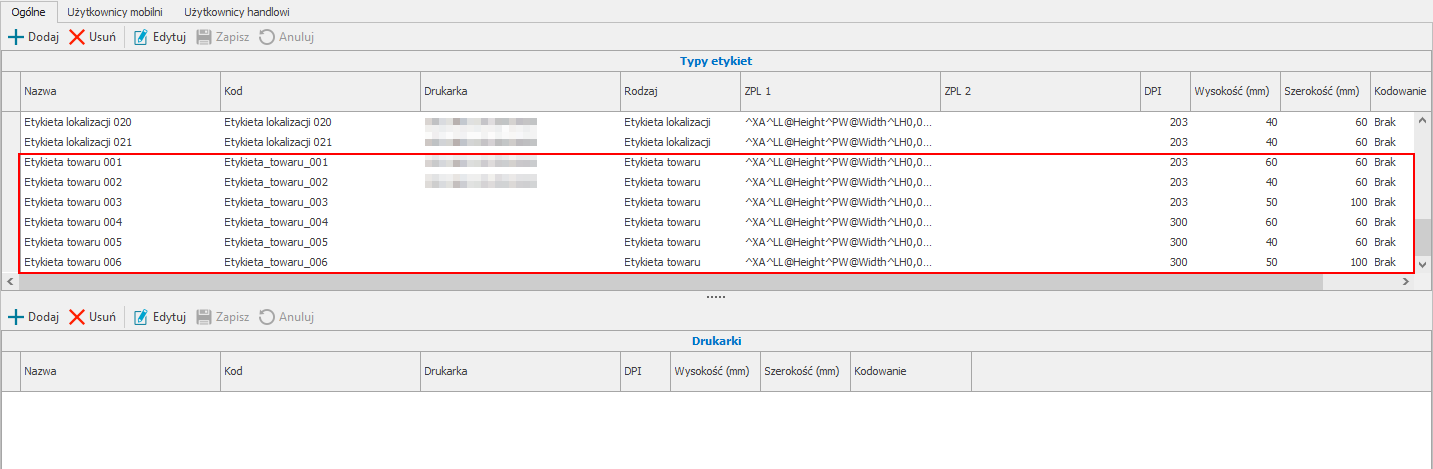Viewport: 1433px width, 469px height.
Task: Click the Usuń button in label types toolbar
Action: click(92, 37)
